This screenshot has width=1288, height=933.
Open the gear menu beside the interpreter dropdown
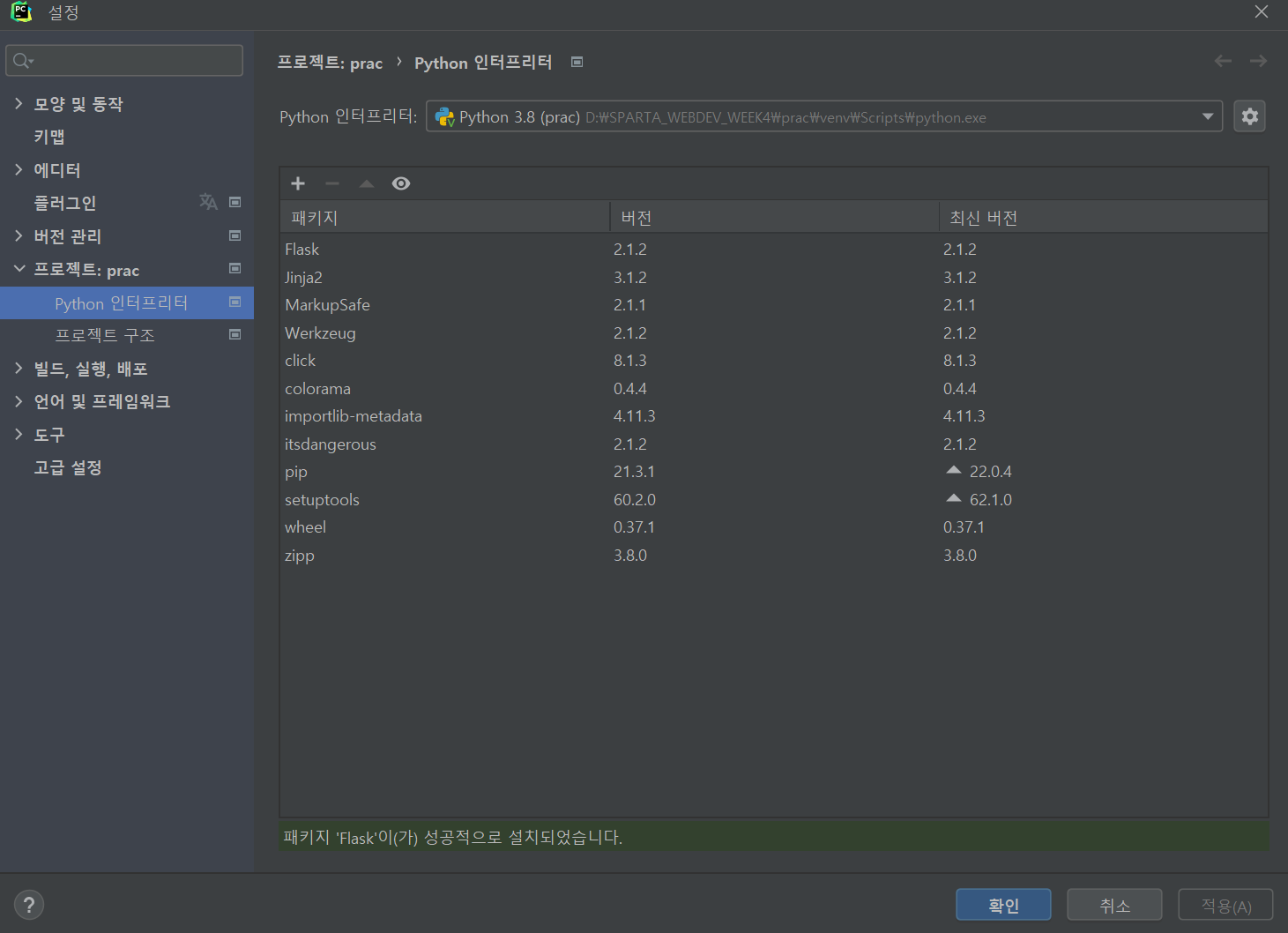coord(1249,116)
